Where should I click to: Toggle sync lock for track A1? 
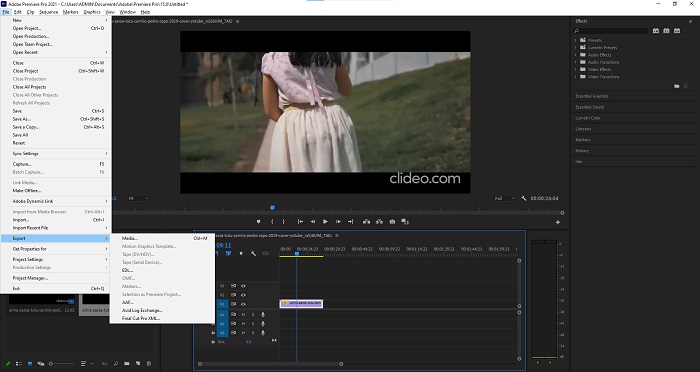[x=233, y=314]
